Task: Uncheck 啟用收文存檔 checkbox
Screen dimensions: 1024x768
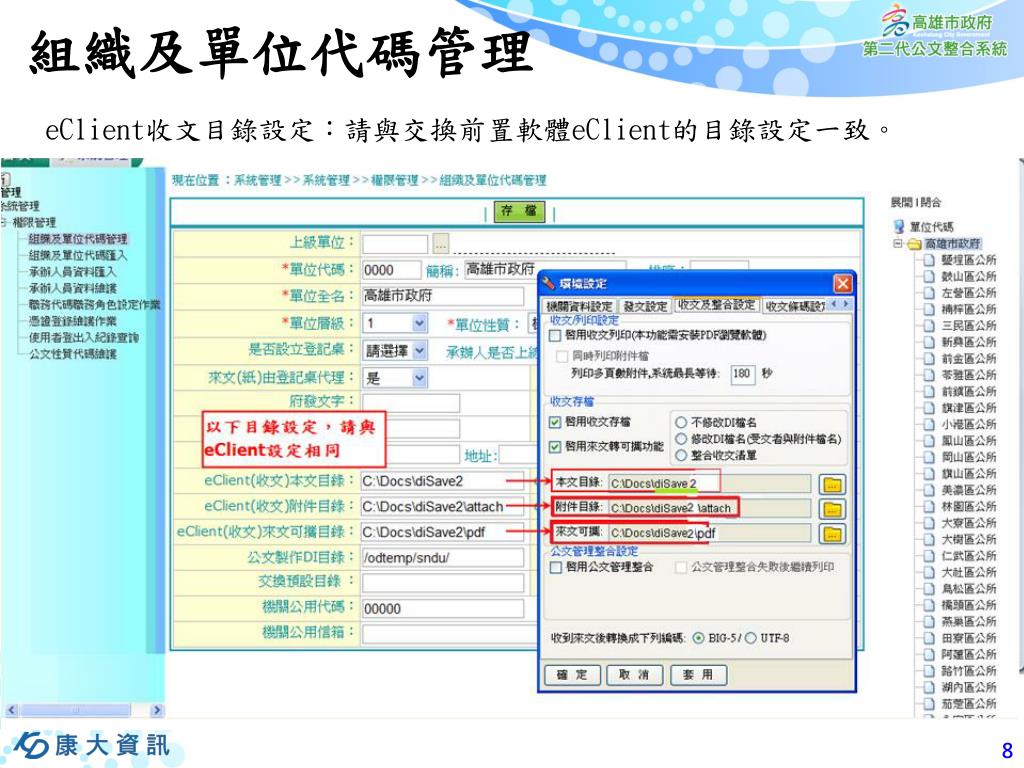Action: 555,422
